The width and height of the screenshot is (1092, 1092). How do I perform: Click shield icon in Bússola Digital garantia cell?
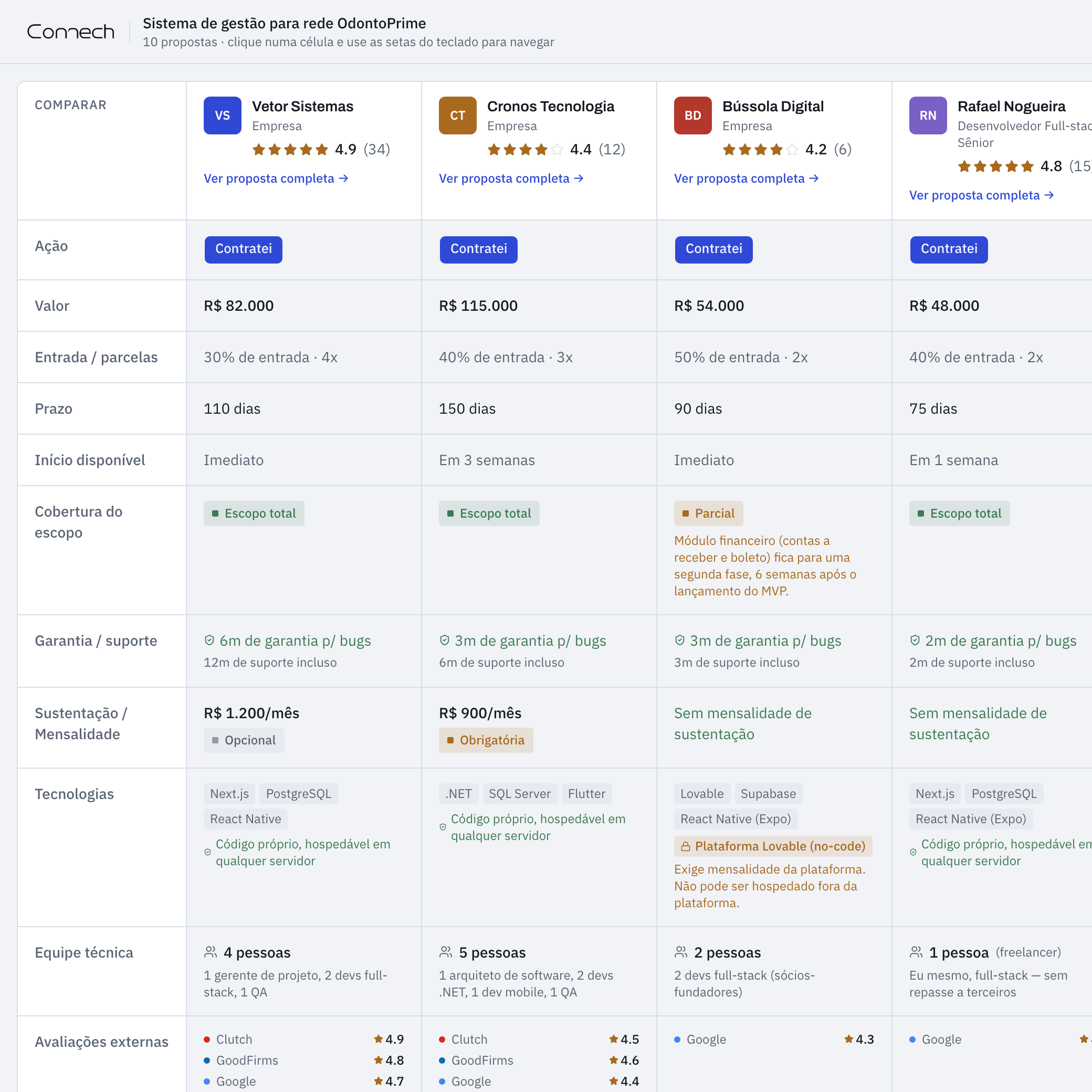tap(679, 640)
